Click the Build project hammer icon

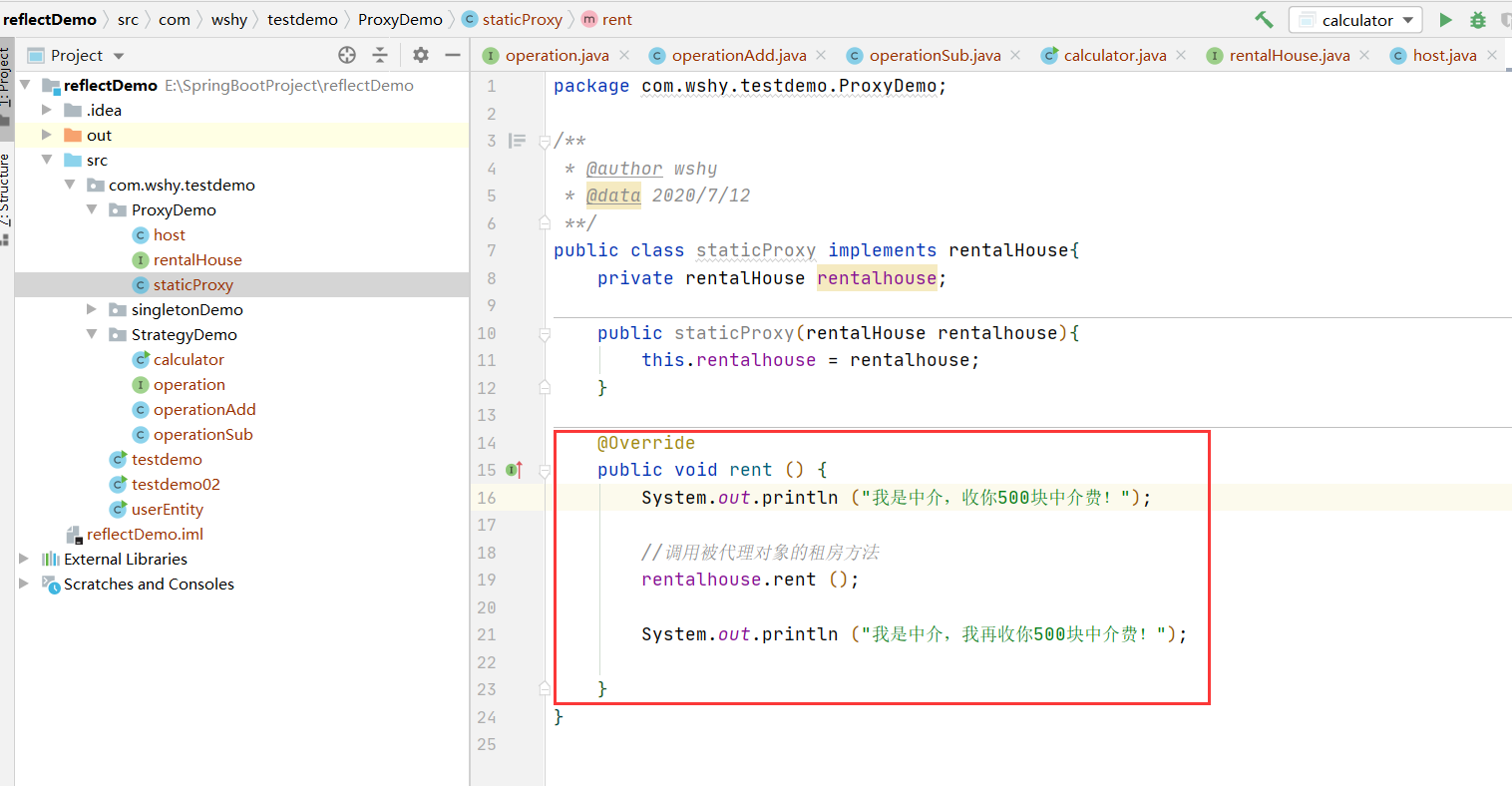pyautogui.click(x=1264, y=19)
